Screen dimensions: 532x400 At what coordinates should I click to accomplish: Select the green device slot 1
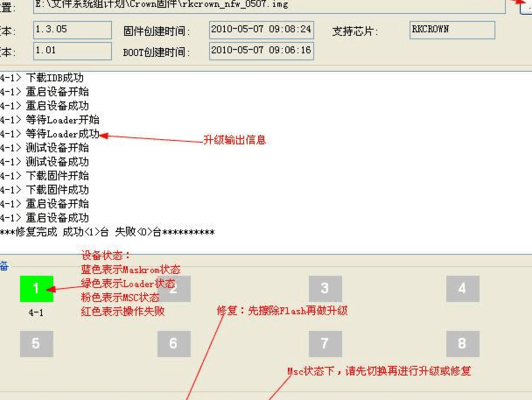37,289
